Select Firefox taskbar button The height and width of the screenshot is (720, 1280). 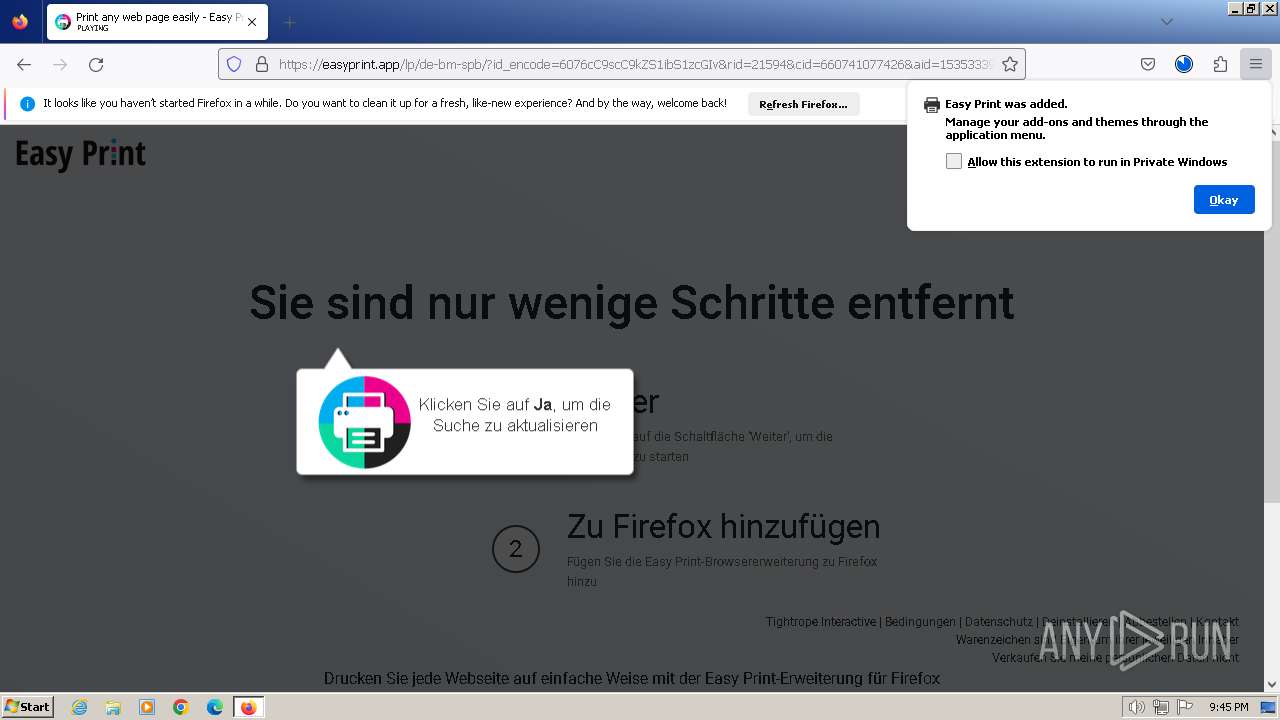248,707
